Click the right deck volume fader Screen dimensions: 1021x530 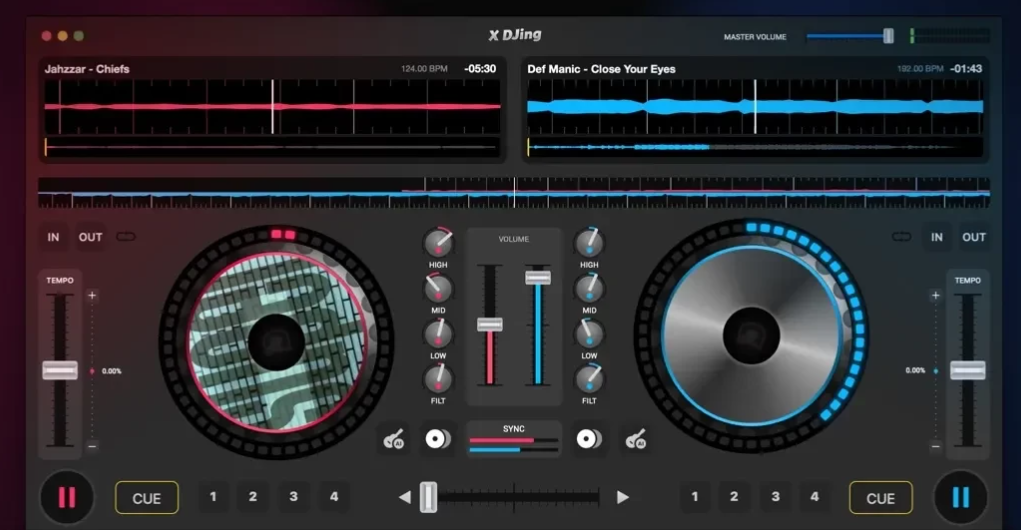tap(538, 277)
